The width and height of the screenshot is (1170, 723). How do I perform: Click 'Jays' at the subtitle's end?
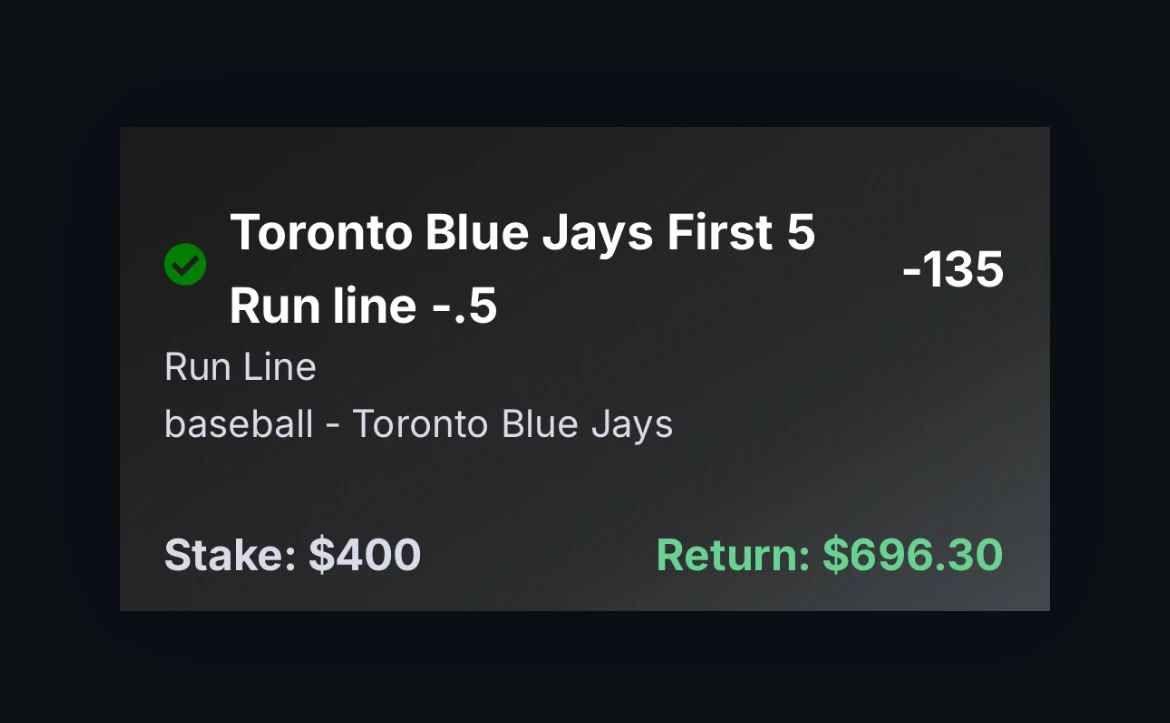(x=632, y=425)
